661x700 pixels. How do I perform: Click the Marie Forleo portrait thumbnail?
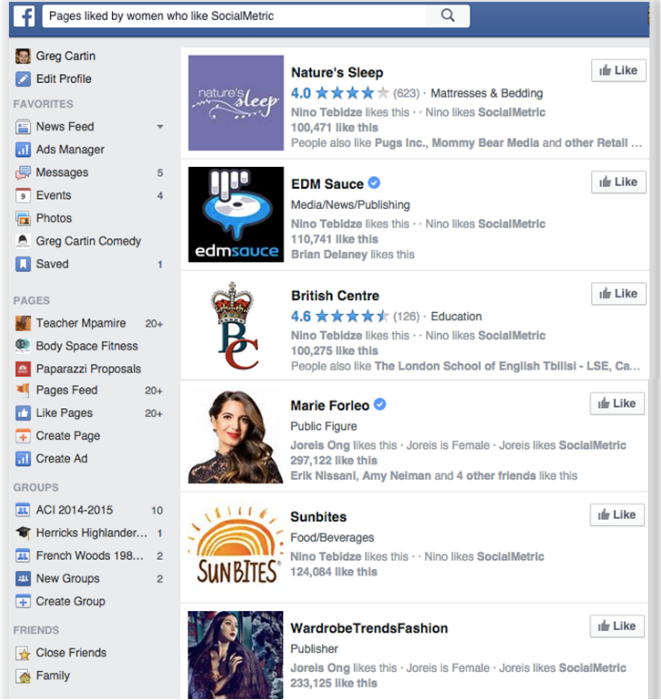click(235, 436)
